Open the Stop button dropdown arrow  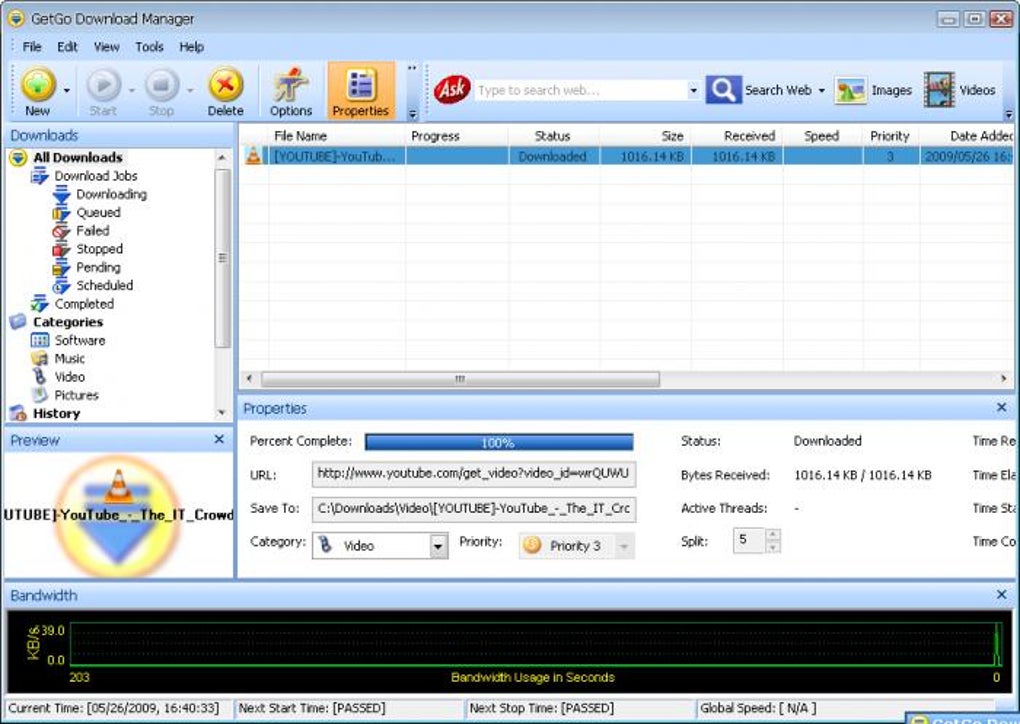pos(190,90)
